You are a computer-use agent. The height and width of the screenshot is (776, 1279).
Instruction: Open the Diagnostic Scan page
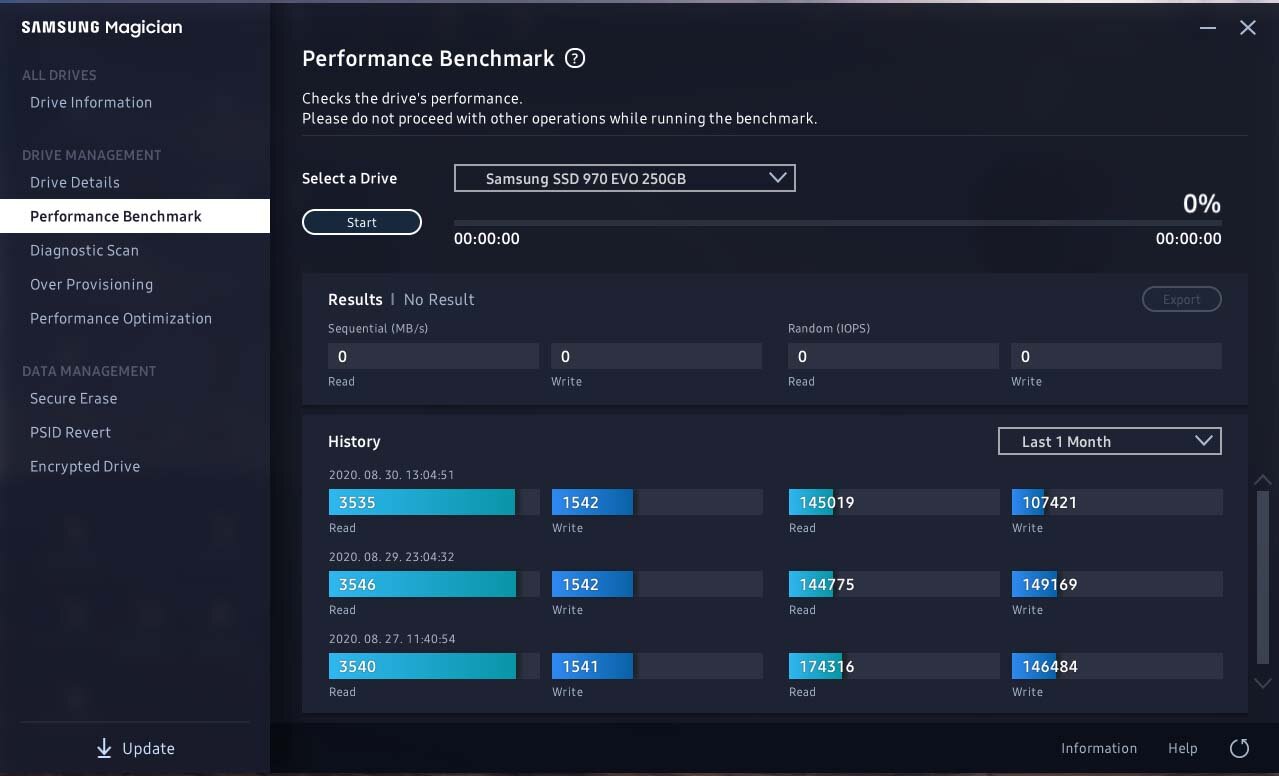tap(84, 250)
